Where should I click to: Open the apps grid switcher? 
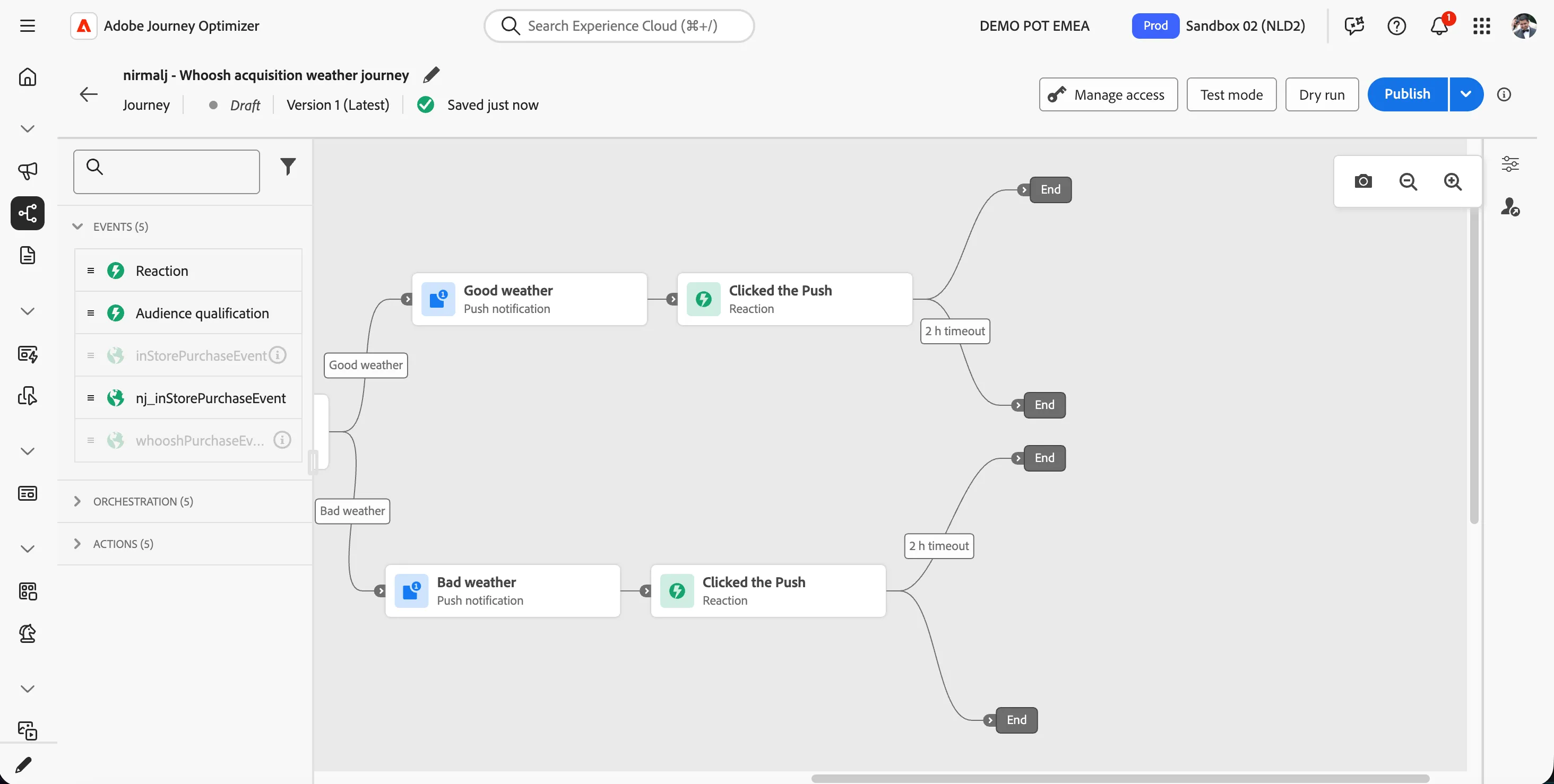pos(1482,26)
